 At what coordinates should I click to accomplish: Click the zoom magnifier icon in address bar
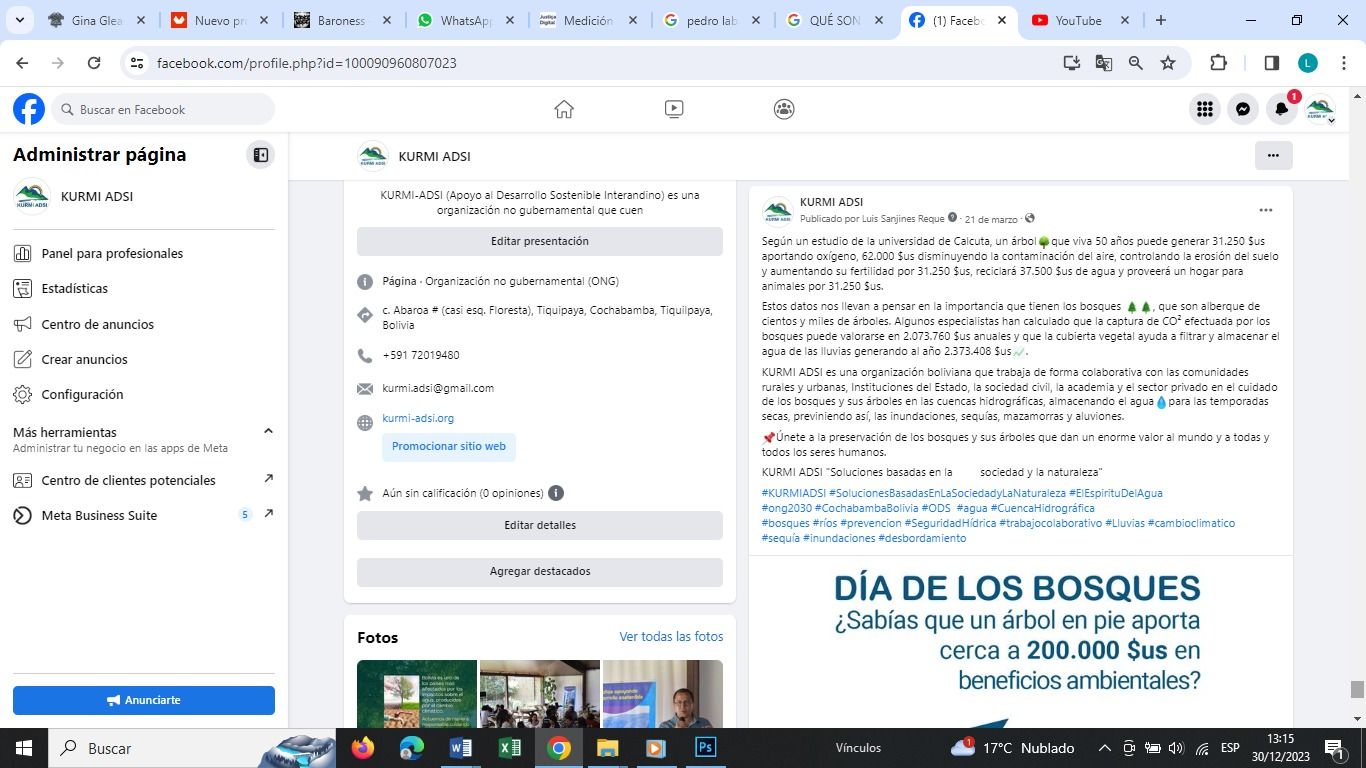point(1136,62)
